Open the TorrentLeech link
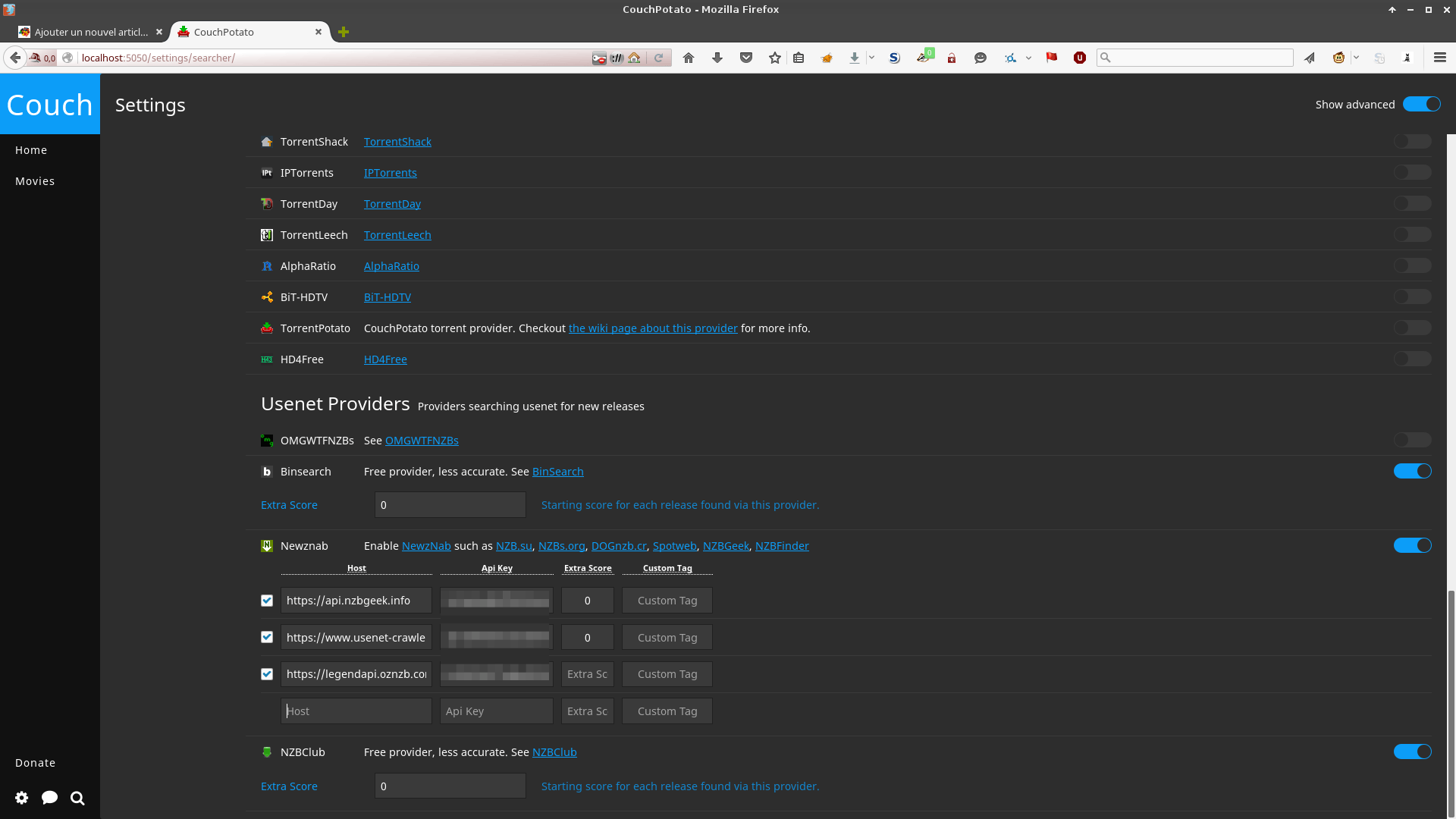This screenshot has width=1456, height=819. 397,235
